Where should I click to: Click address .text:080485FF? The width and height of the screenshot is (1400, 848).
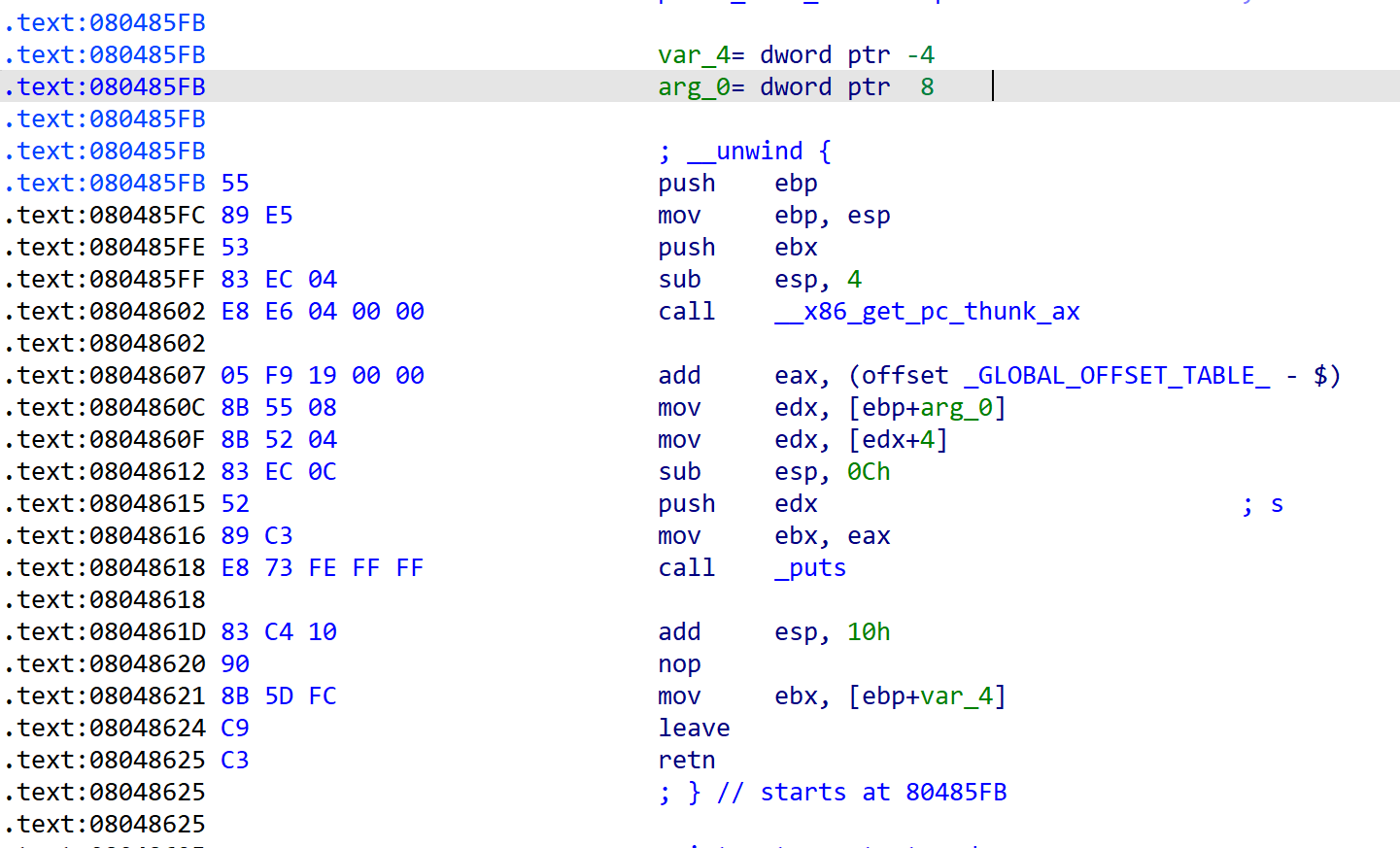click(105, 279)
